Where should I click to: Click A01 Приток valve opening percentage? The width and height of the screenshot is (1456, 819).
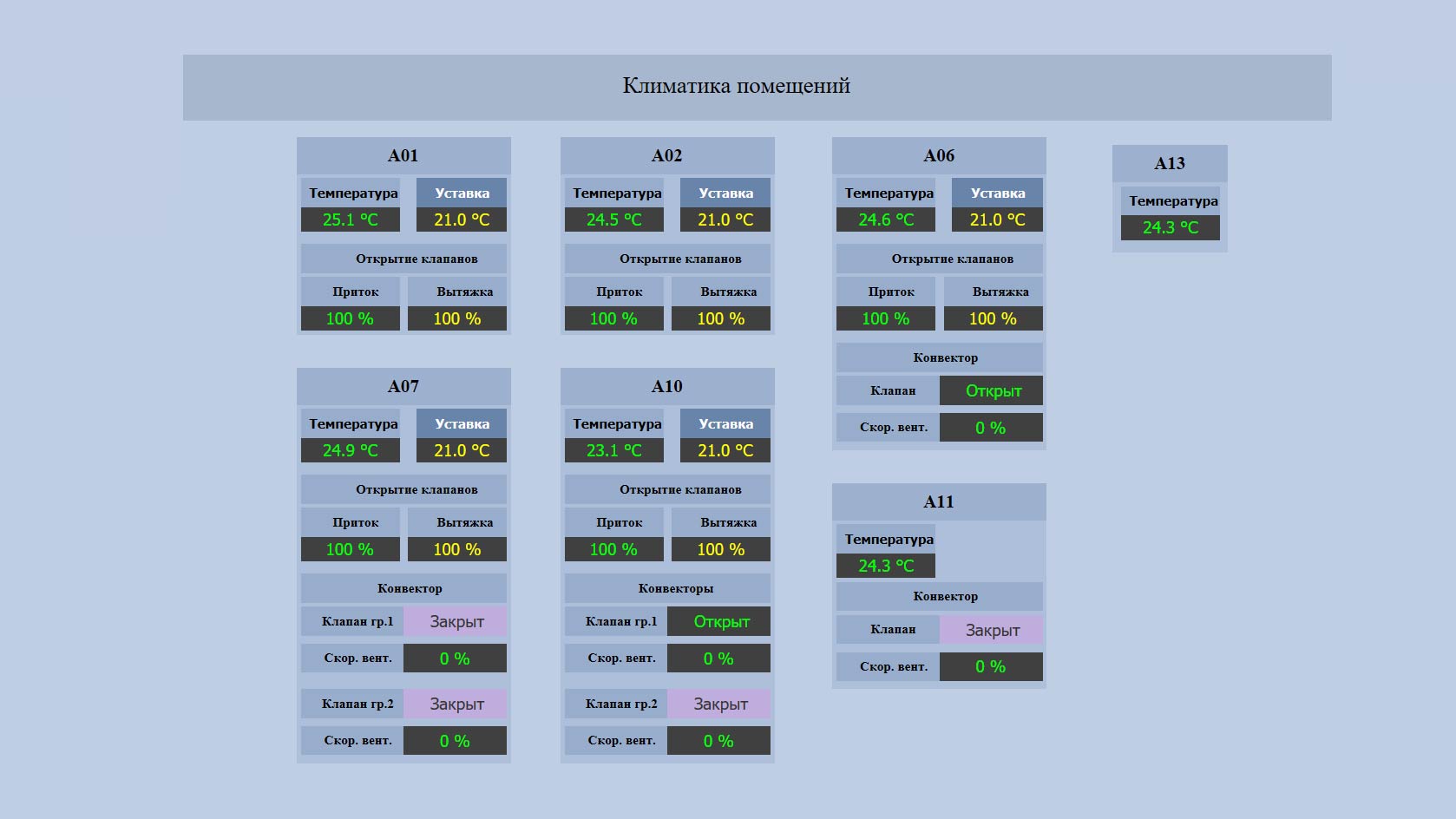point(350,318)
